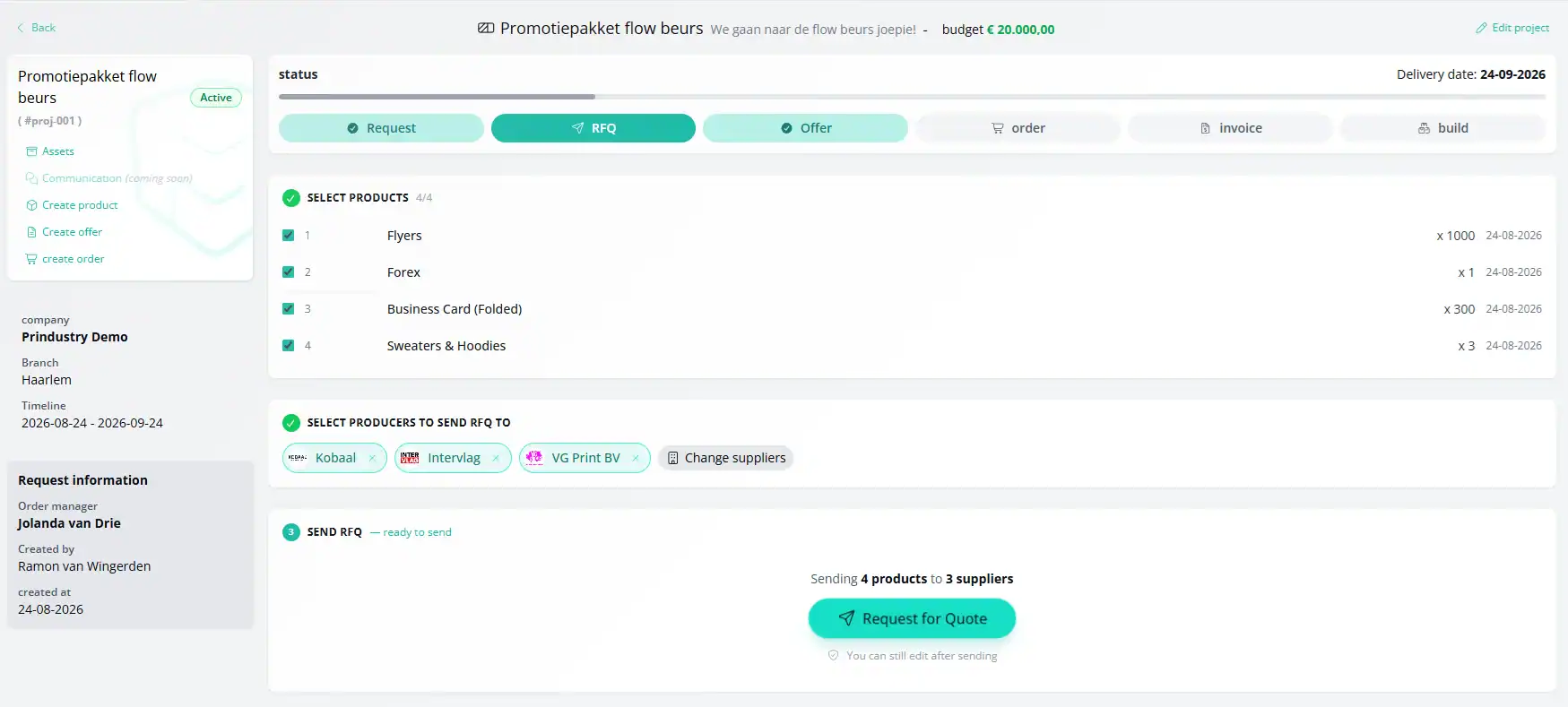Remove VG Print BV supplier

point(636,458)
